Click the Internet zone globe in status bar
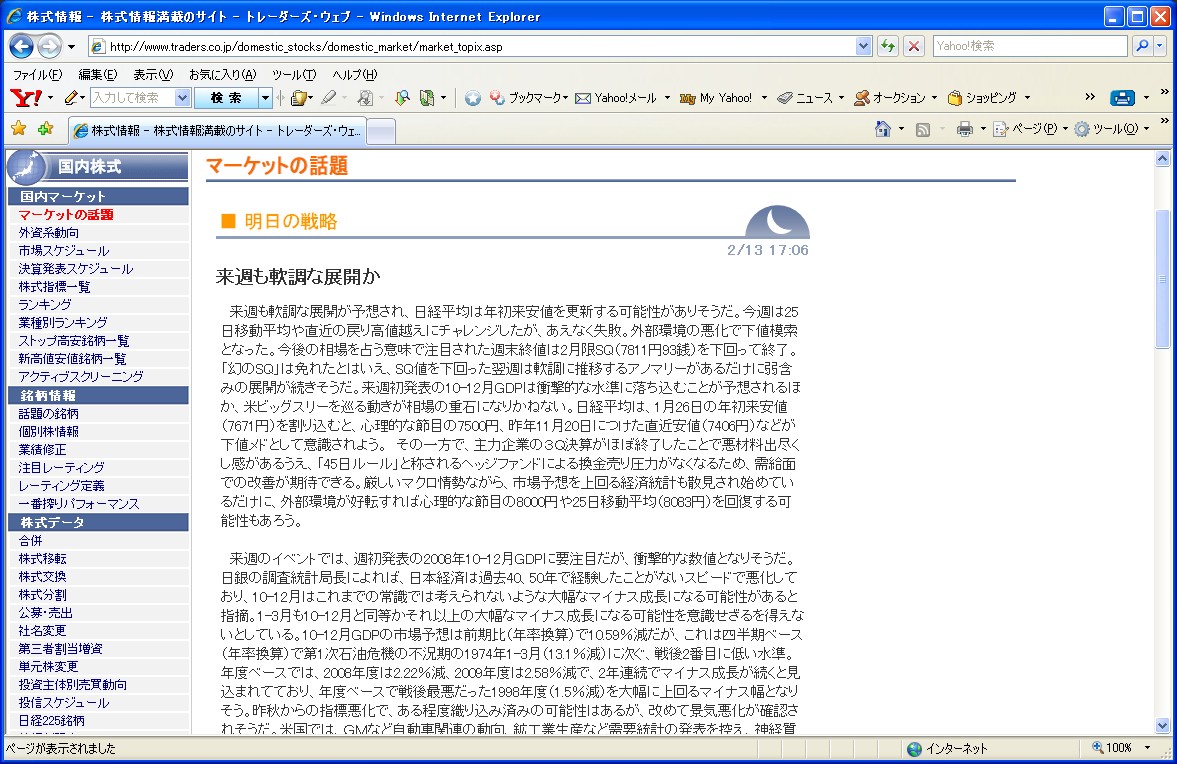 [x=914, y=748]
